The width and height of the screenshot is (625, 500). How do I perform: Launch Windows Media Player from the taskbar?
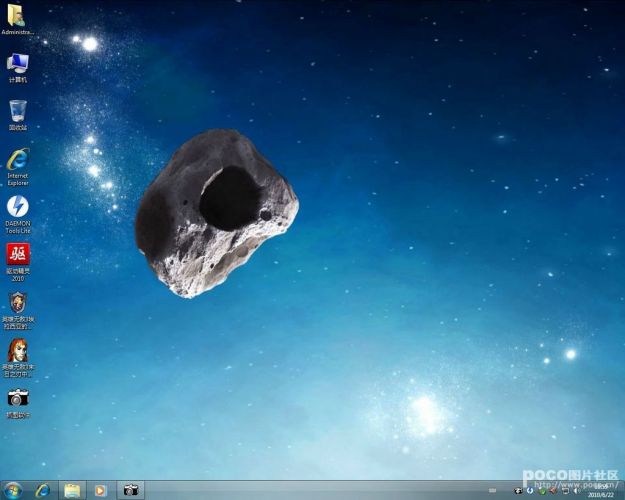click(x=100, y=490)
